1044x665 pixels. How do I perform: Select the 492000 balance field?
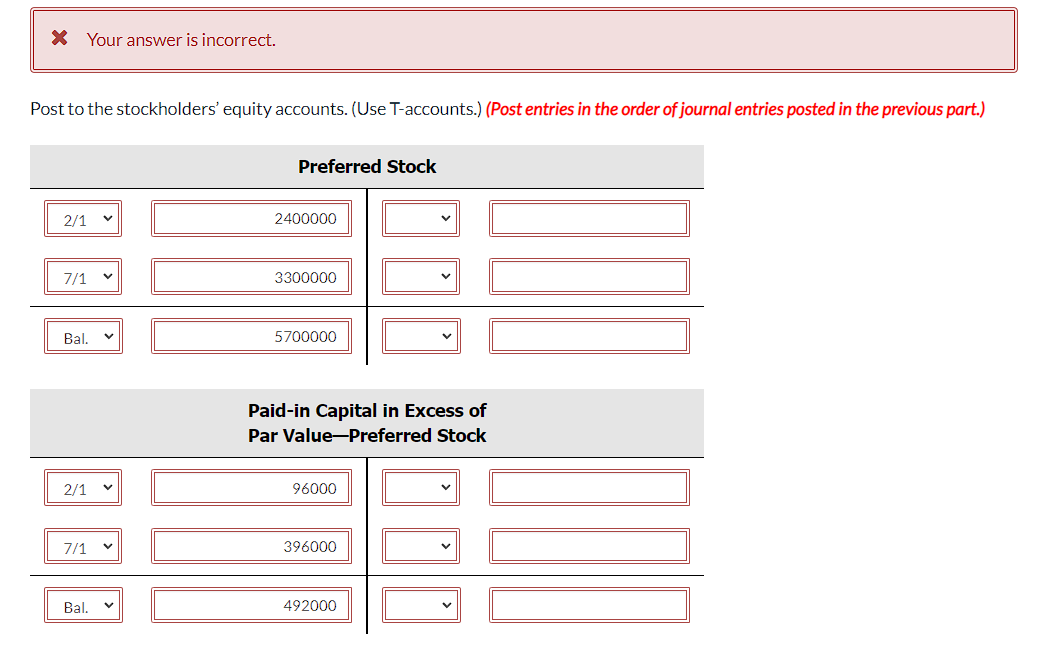click(x=251, y=604)
